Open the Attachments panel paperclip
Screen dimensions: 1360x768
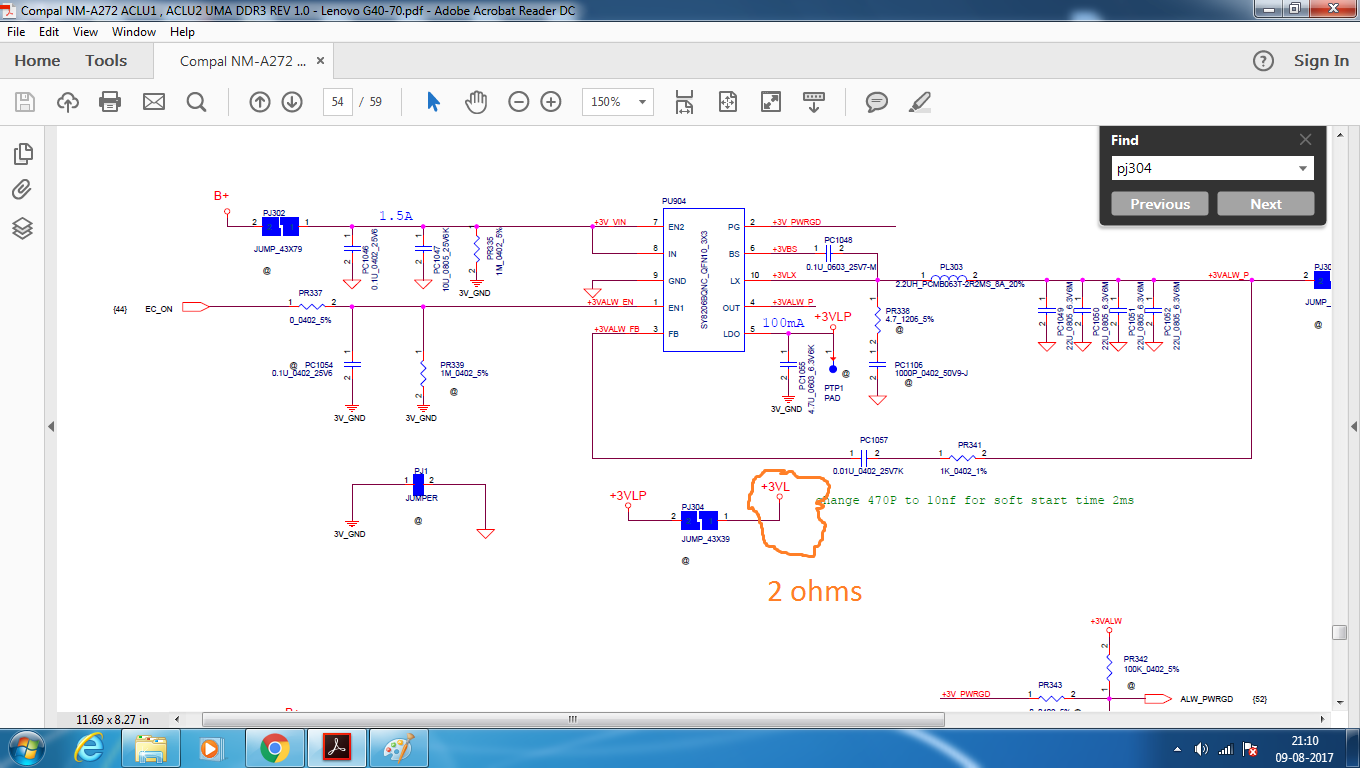pos(23,190)
